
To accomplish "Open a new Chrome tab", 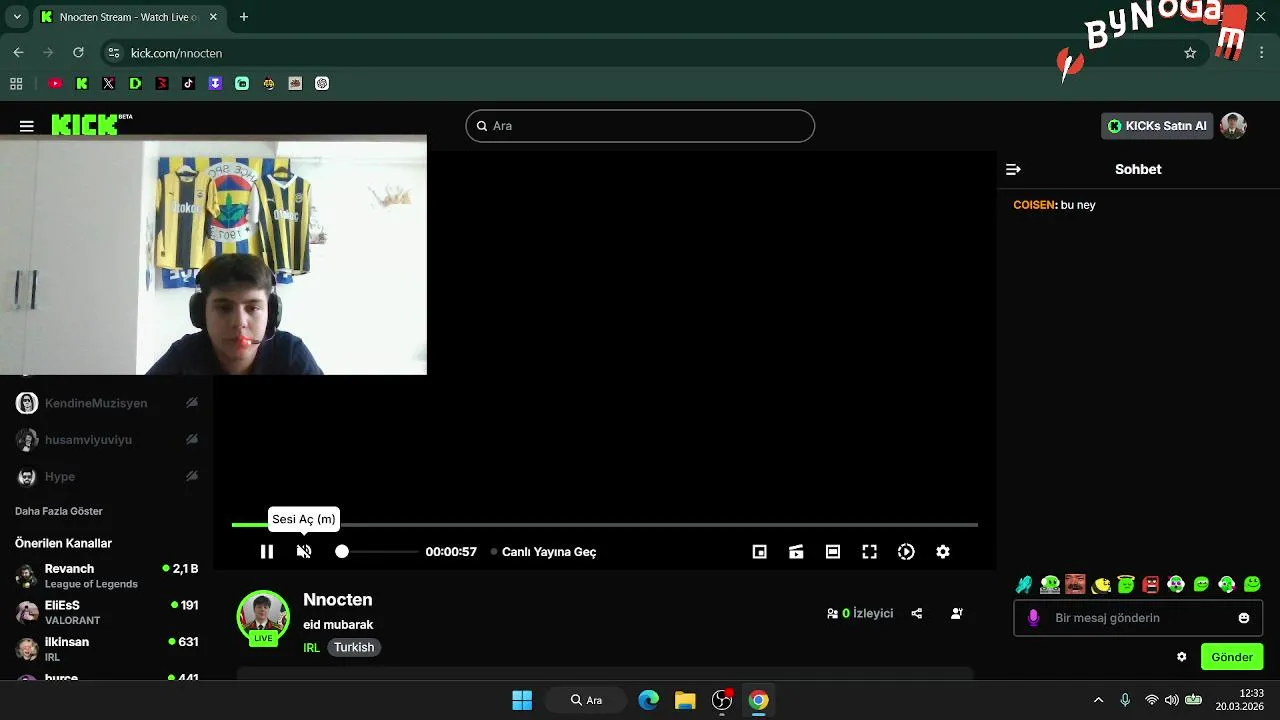I will coord(244,17).
